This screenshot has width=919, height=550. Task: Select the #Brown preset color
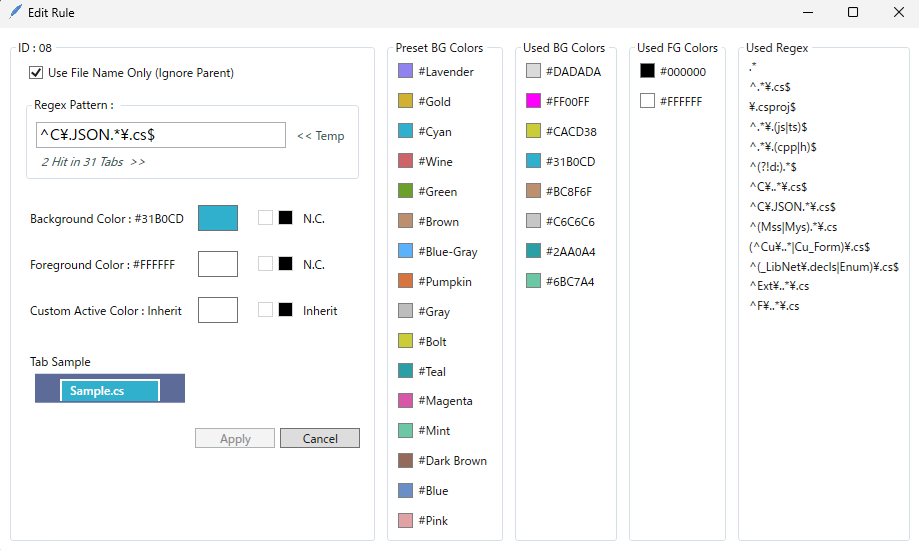tap(428, 222)
